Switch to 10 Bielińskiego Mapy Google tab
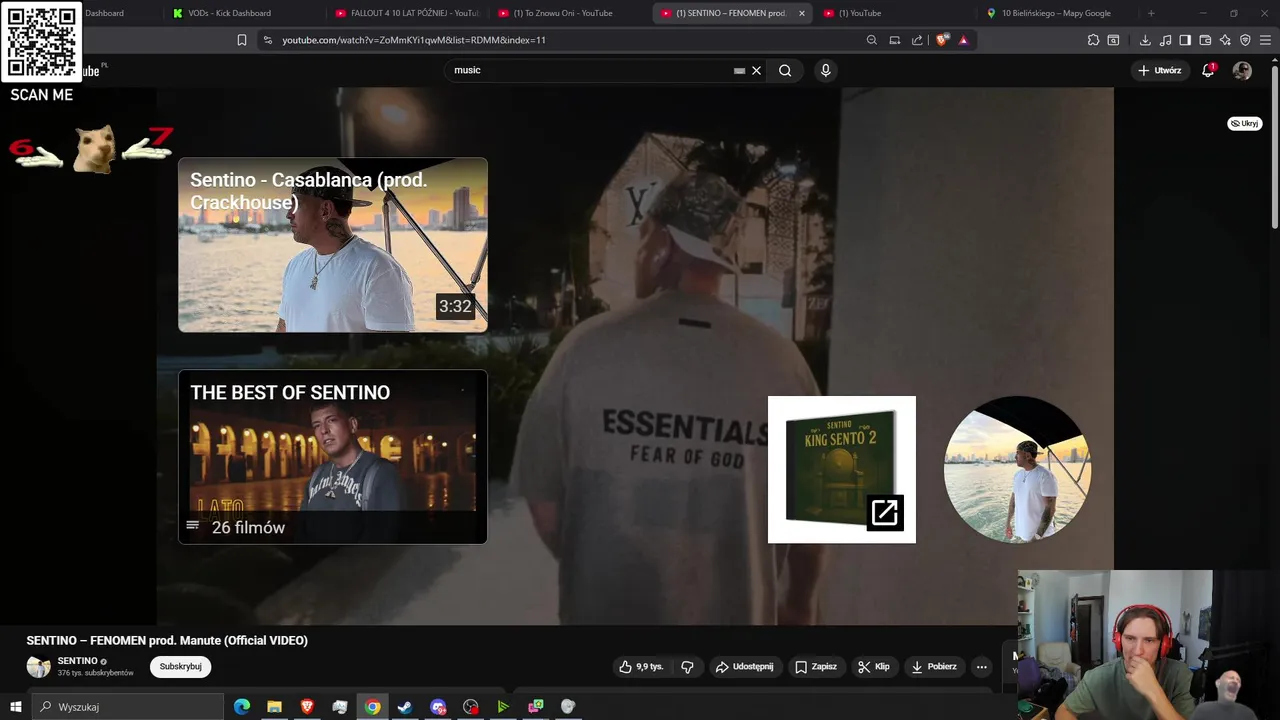The image size is (1280, 720). [x=1056, y=13]
